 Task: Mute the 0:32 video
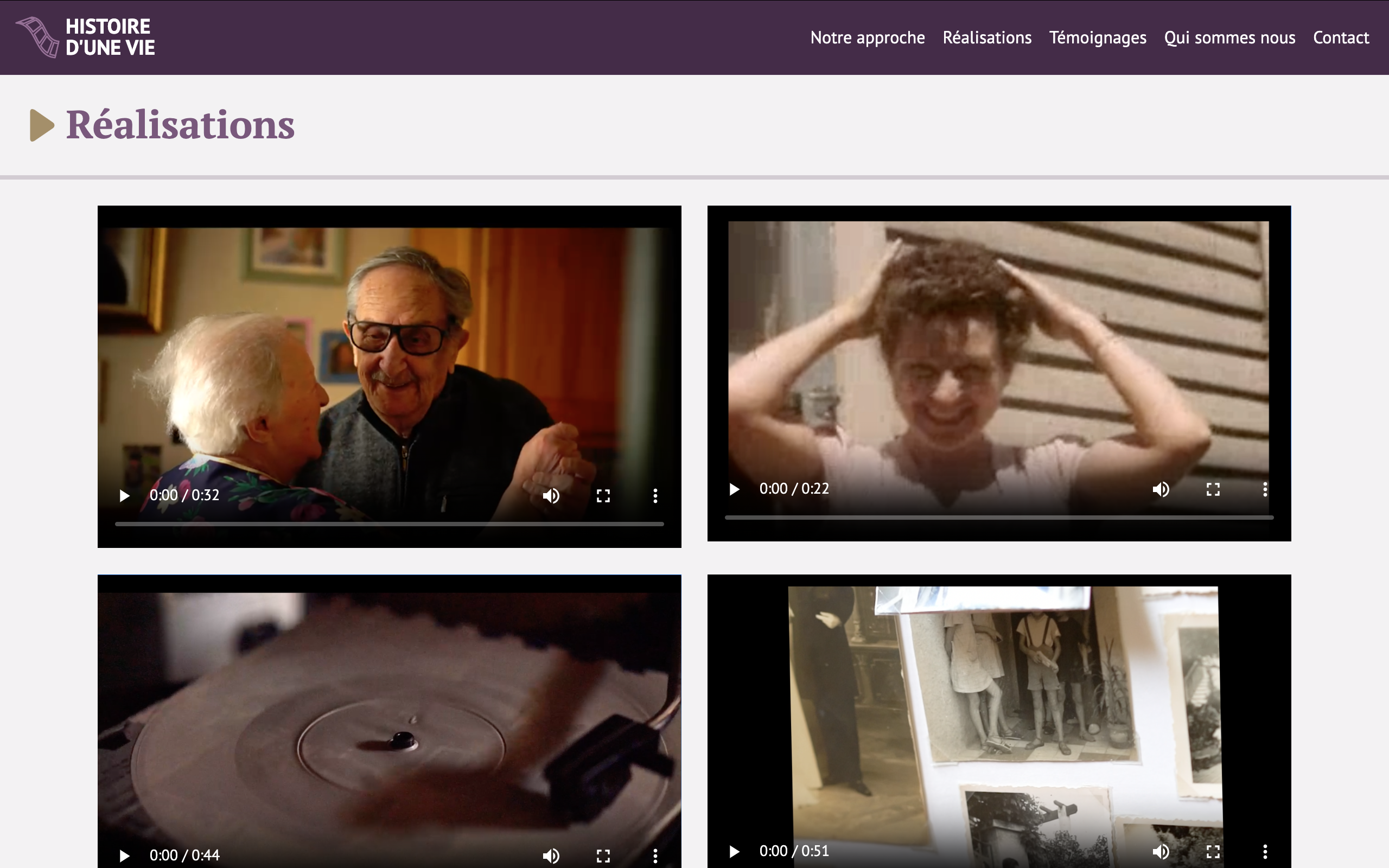(x=551, y=495)
